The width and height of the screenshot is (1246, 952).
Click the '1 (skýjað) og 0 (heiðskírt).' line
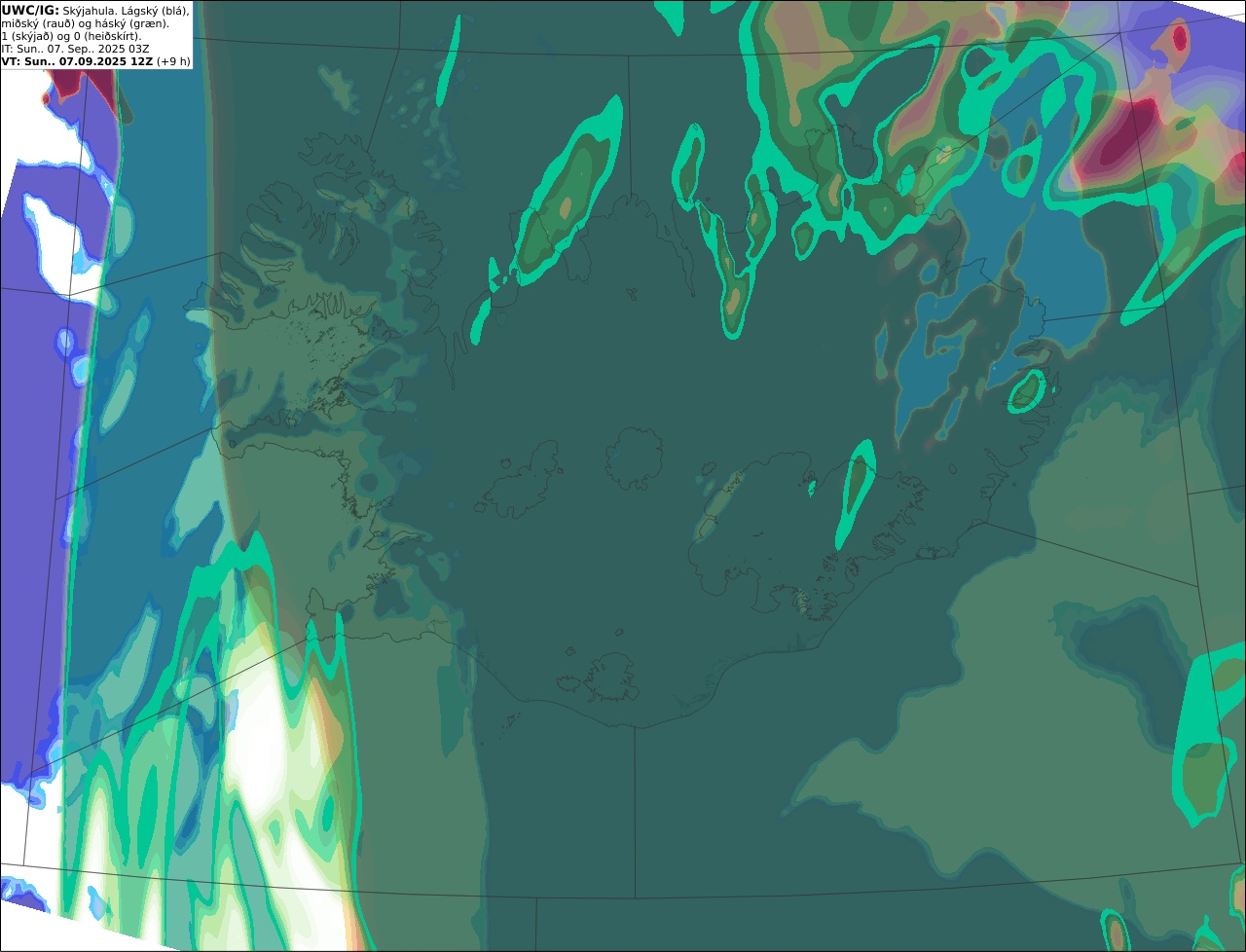[72, 36]
